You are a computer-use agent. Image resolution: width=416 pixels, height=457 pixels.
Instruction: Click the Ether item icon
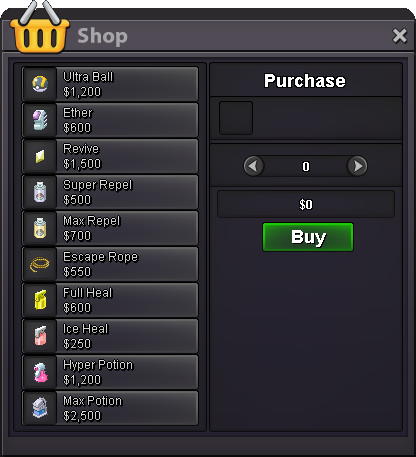(40, 120)
